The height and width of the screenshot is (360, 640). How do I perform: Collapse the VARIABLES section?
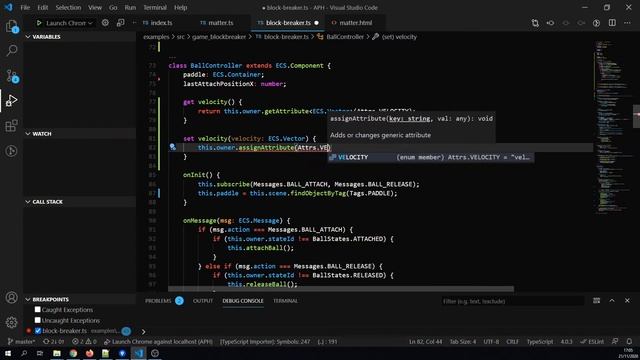coord(80,37)
